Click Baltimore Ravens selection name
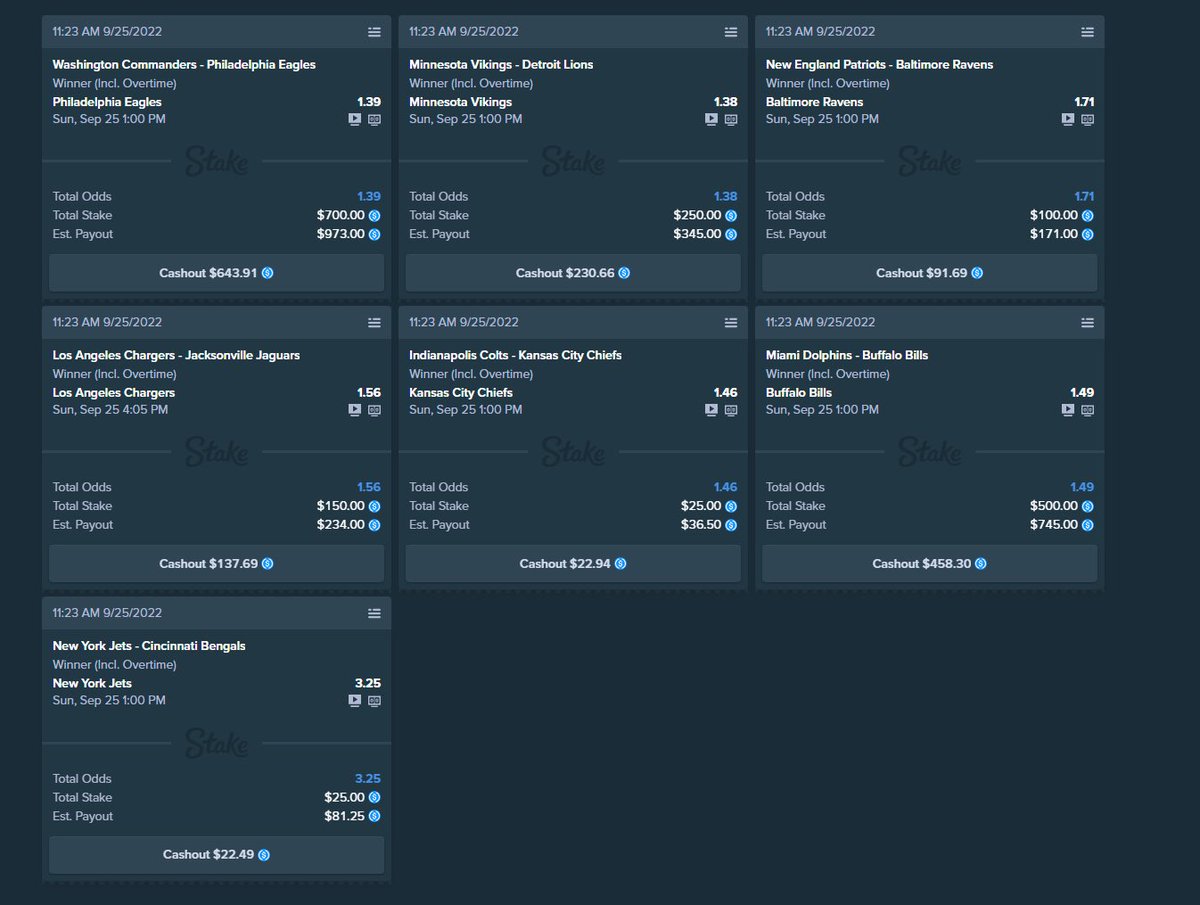The image size is (1200, 905). (x=814, y=102)
